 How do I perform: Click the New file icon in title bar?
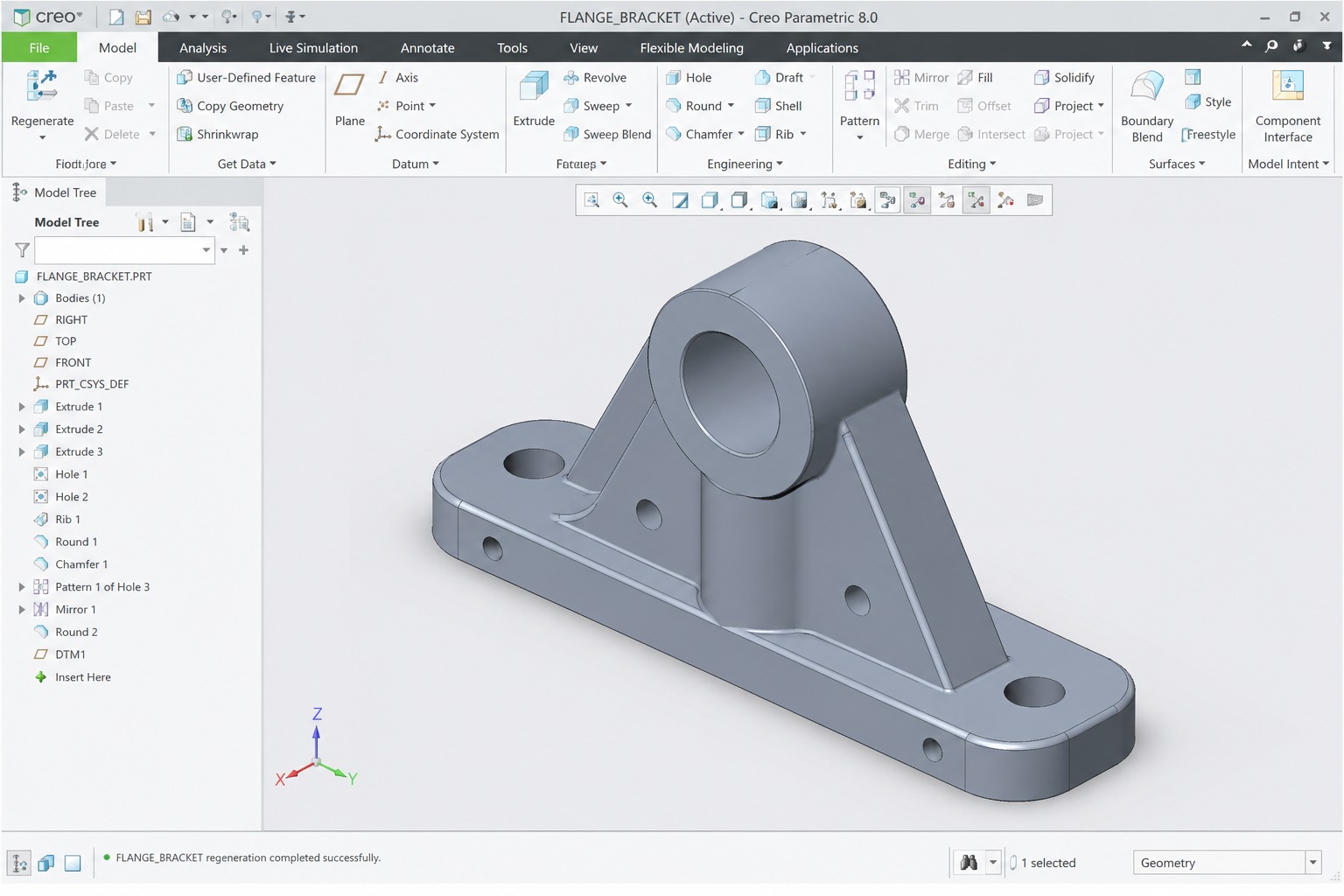pos(115,17)
